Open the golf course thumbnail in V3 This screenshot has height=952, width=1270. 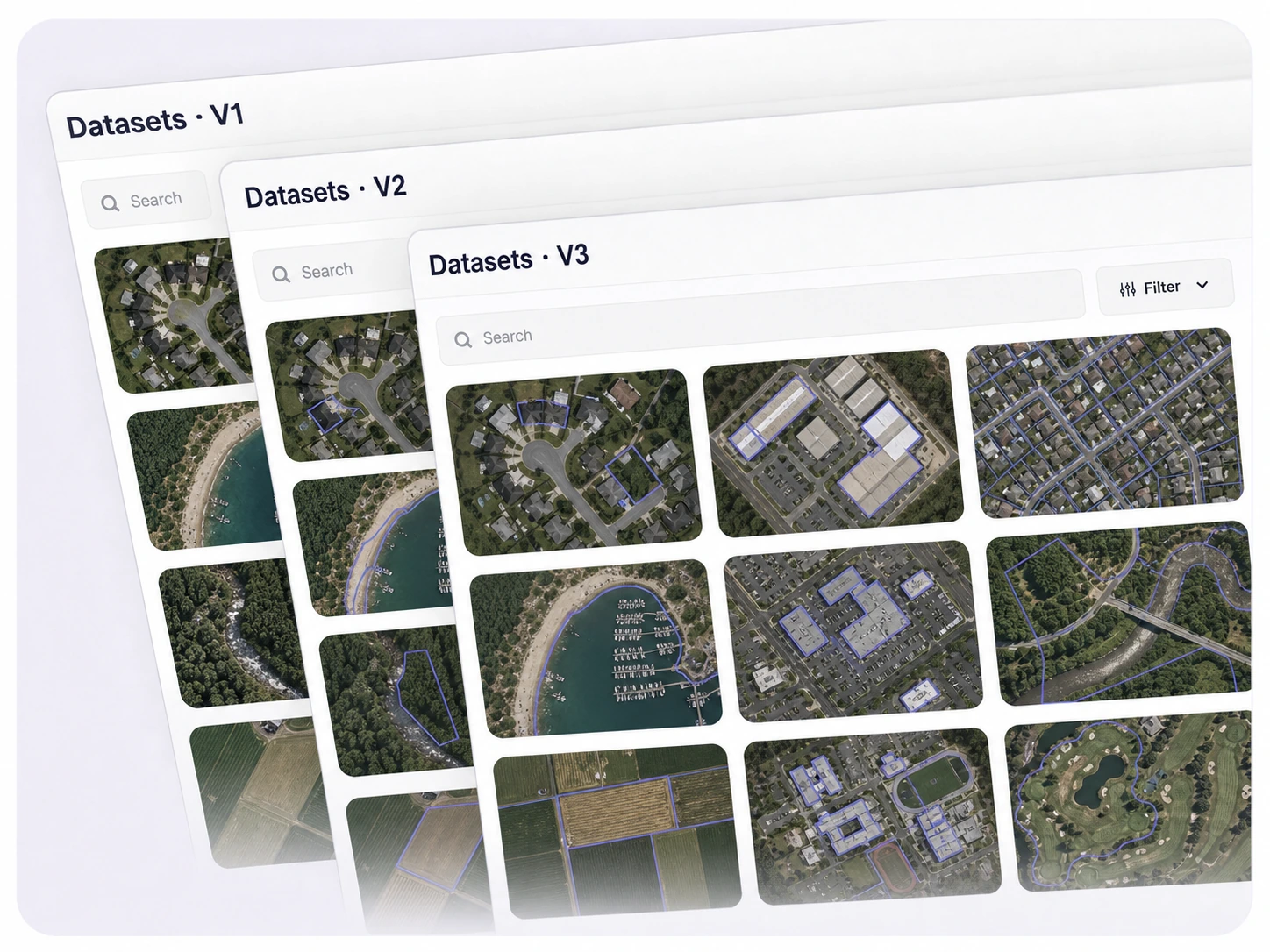pos(1130,801)
